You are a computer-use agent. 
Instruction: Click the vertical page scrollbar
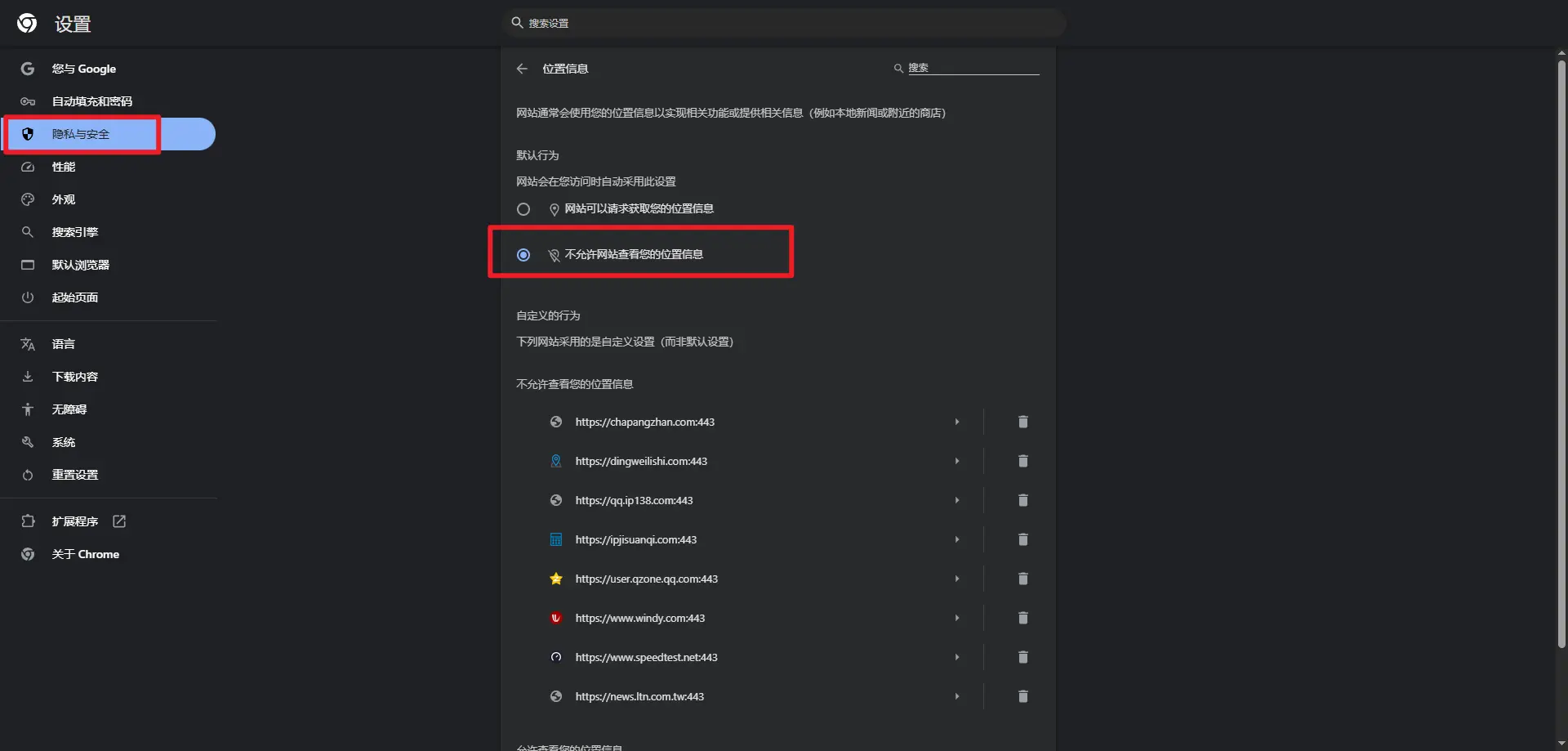tap(1561, 351)
